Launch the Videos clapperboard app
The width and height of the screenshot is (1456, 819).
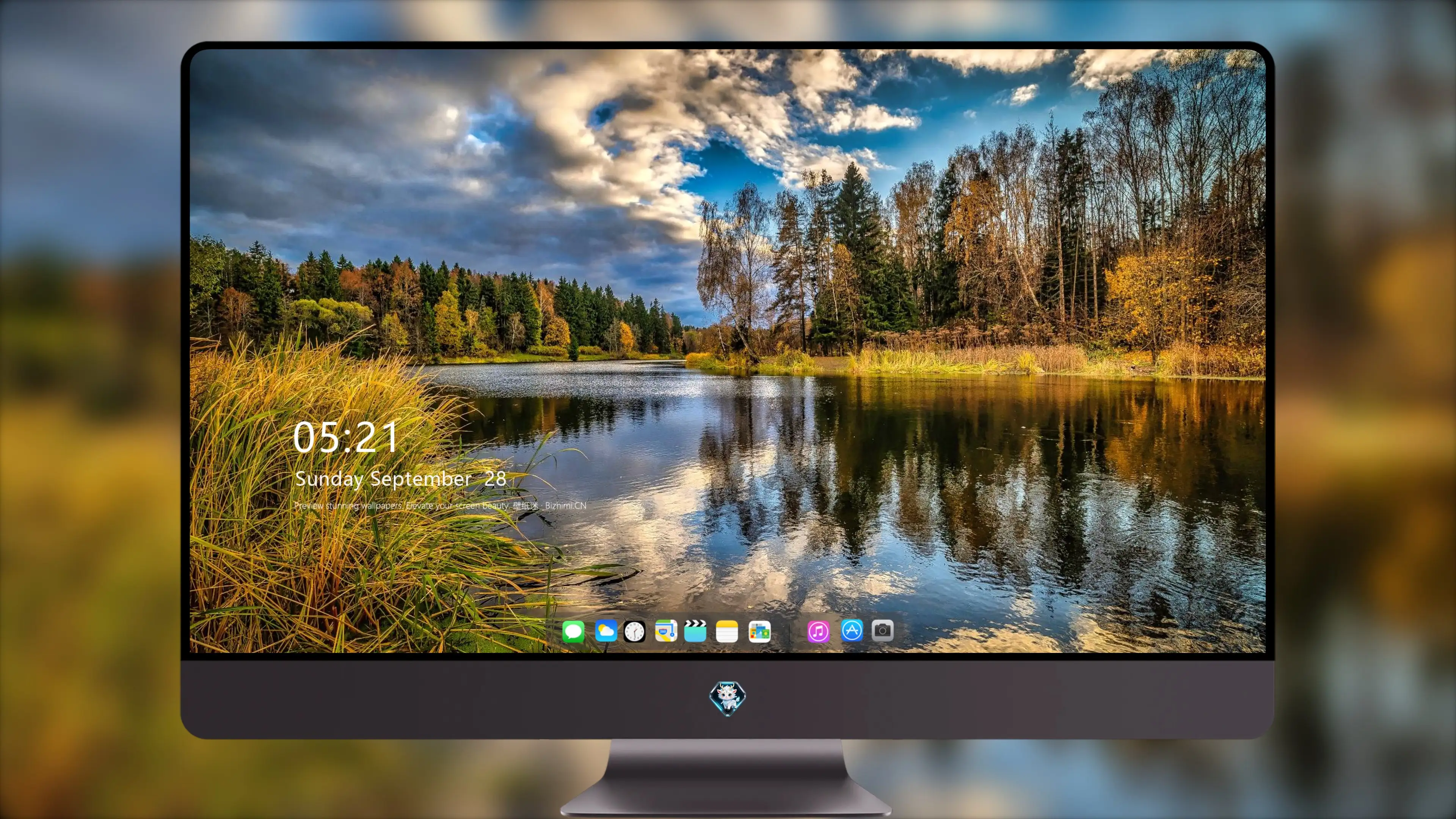(695, 631)
